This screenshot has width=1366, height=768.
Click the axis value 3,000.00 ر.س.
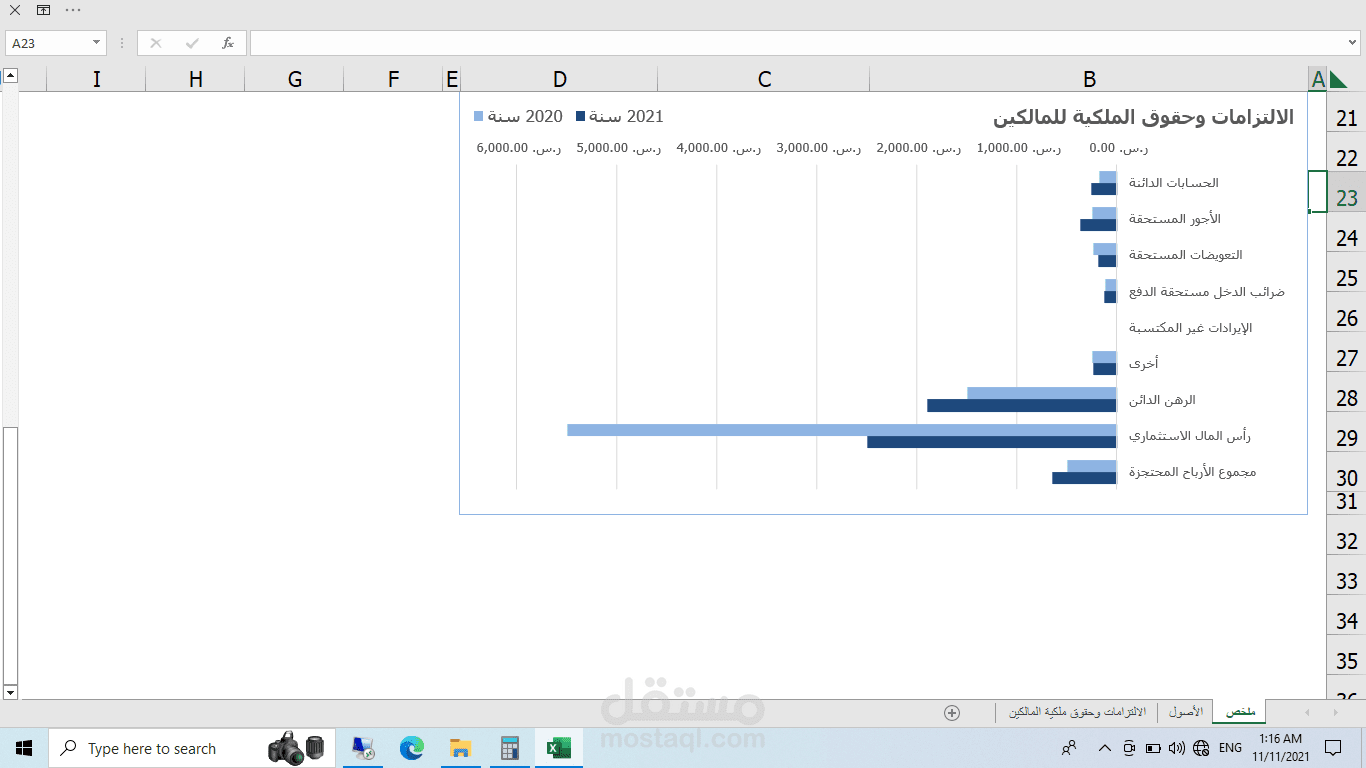point(819,148)
